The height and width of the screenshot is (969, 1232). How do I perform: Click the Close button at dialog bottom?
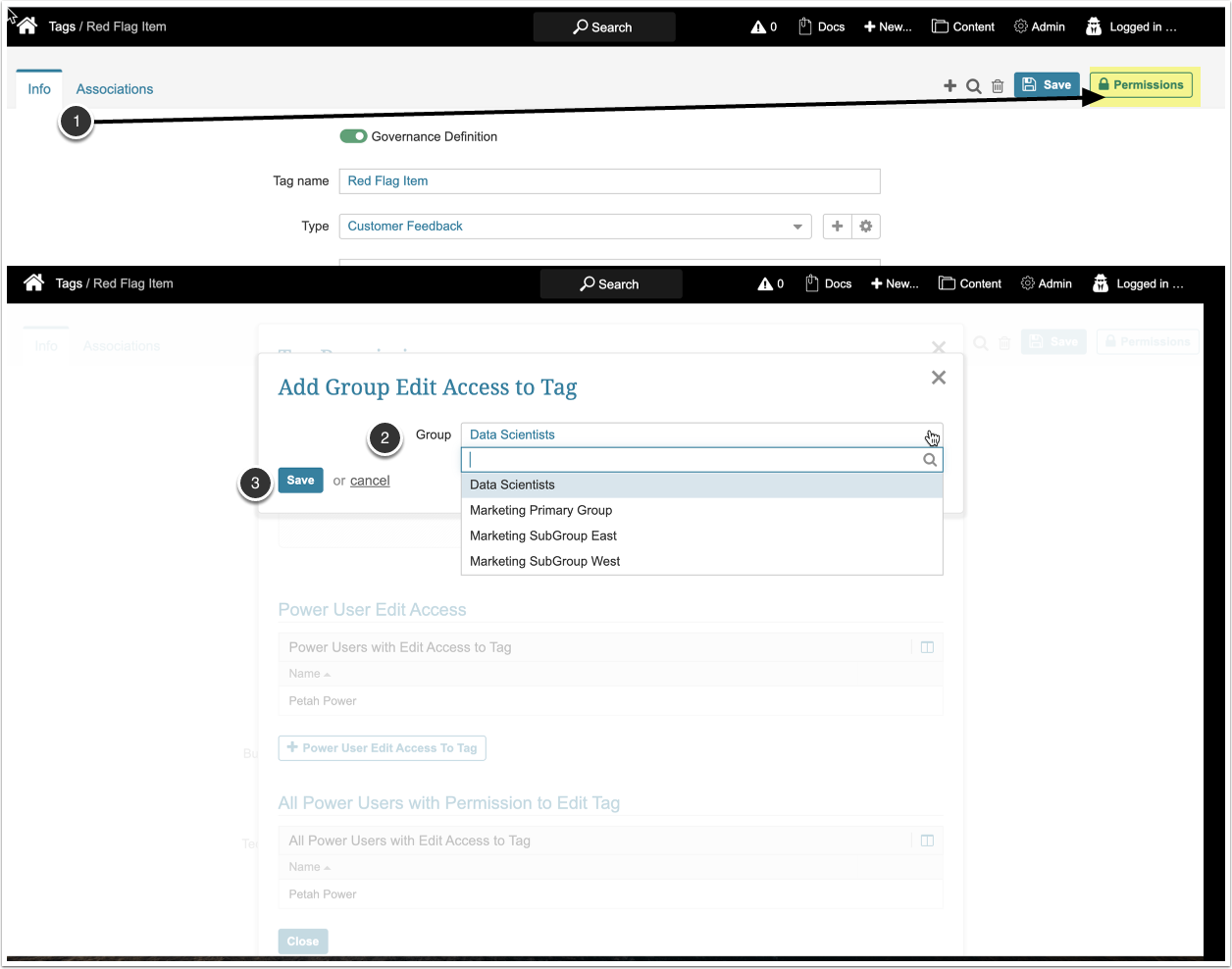[303, 942]
